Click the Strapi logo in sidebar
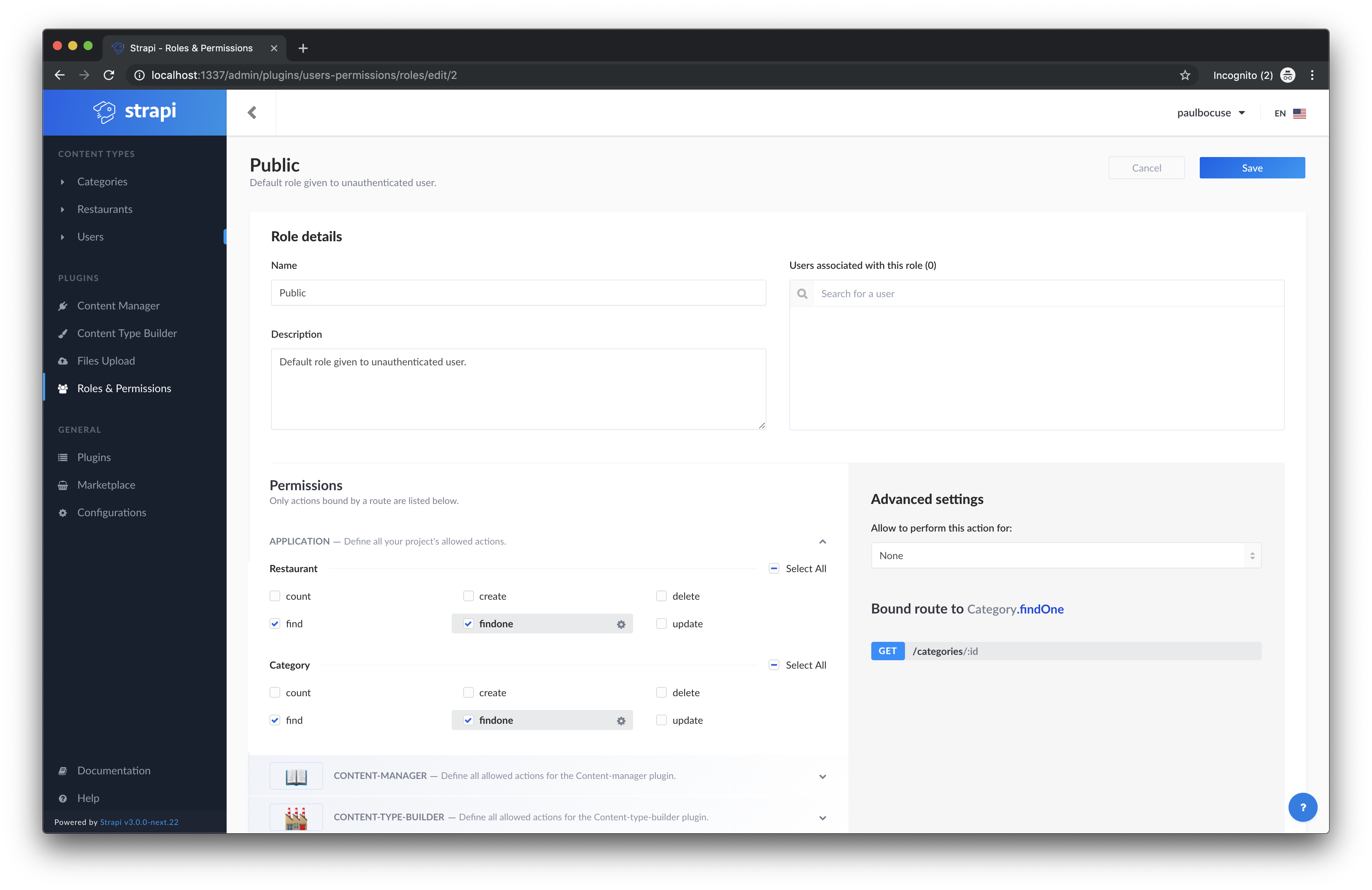1372x890 pixels. 135,111
